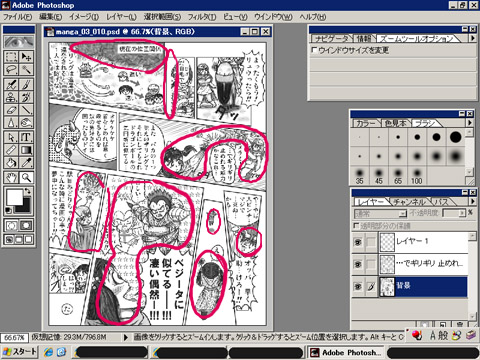This screenshot has width=480, height=360.
Task: Select the Eyedropper tool
Action: point(26,162)
